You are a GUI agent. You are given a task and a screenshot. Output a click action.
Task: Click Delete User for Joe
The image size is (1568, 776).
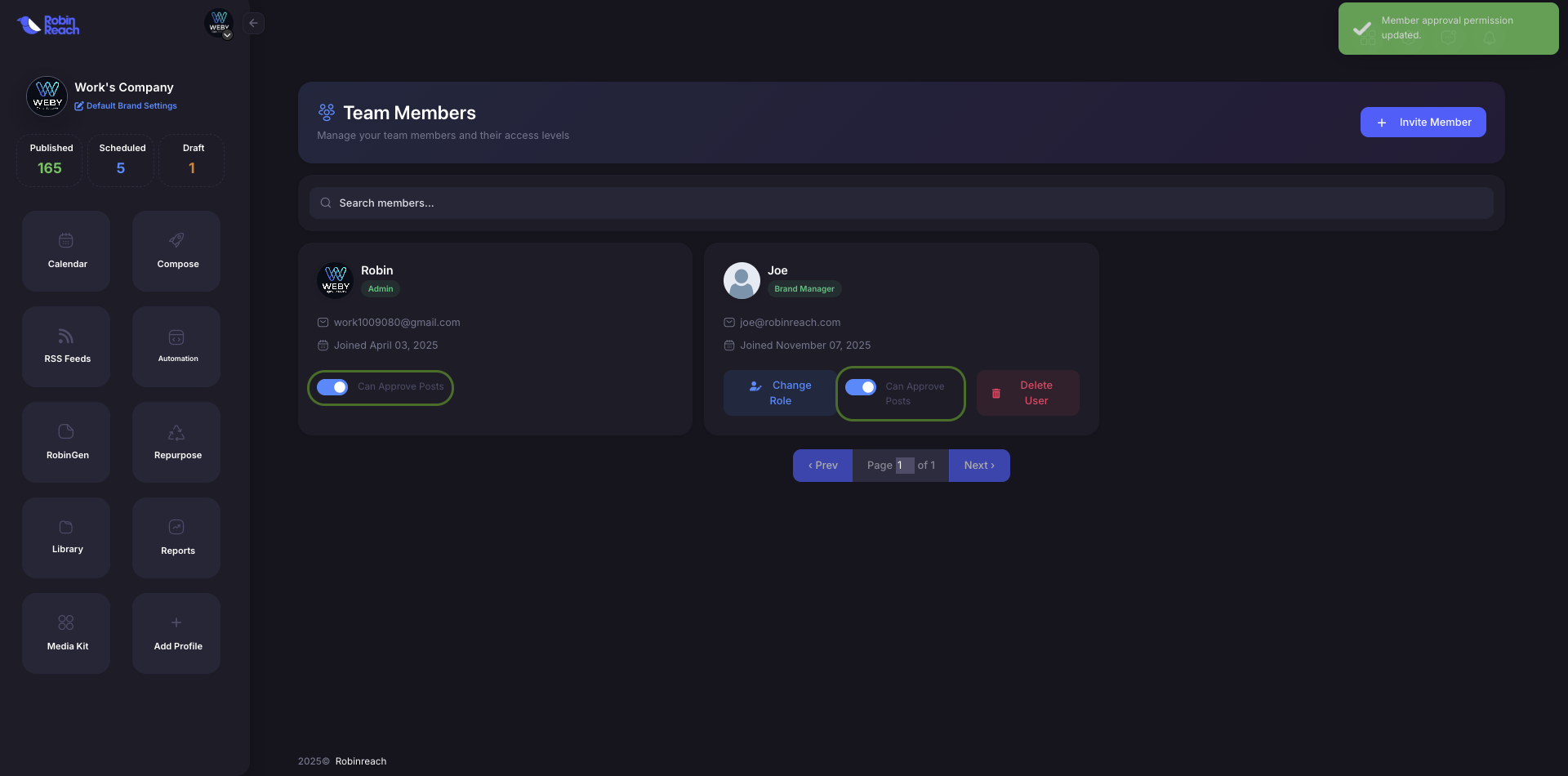pos(1027,393)
